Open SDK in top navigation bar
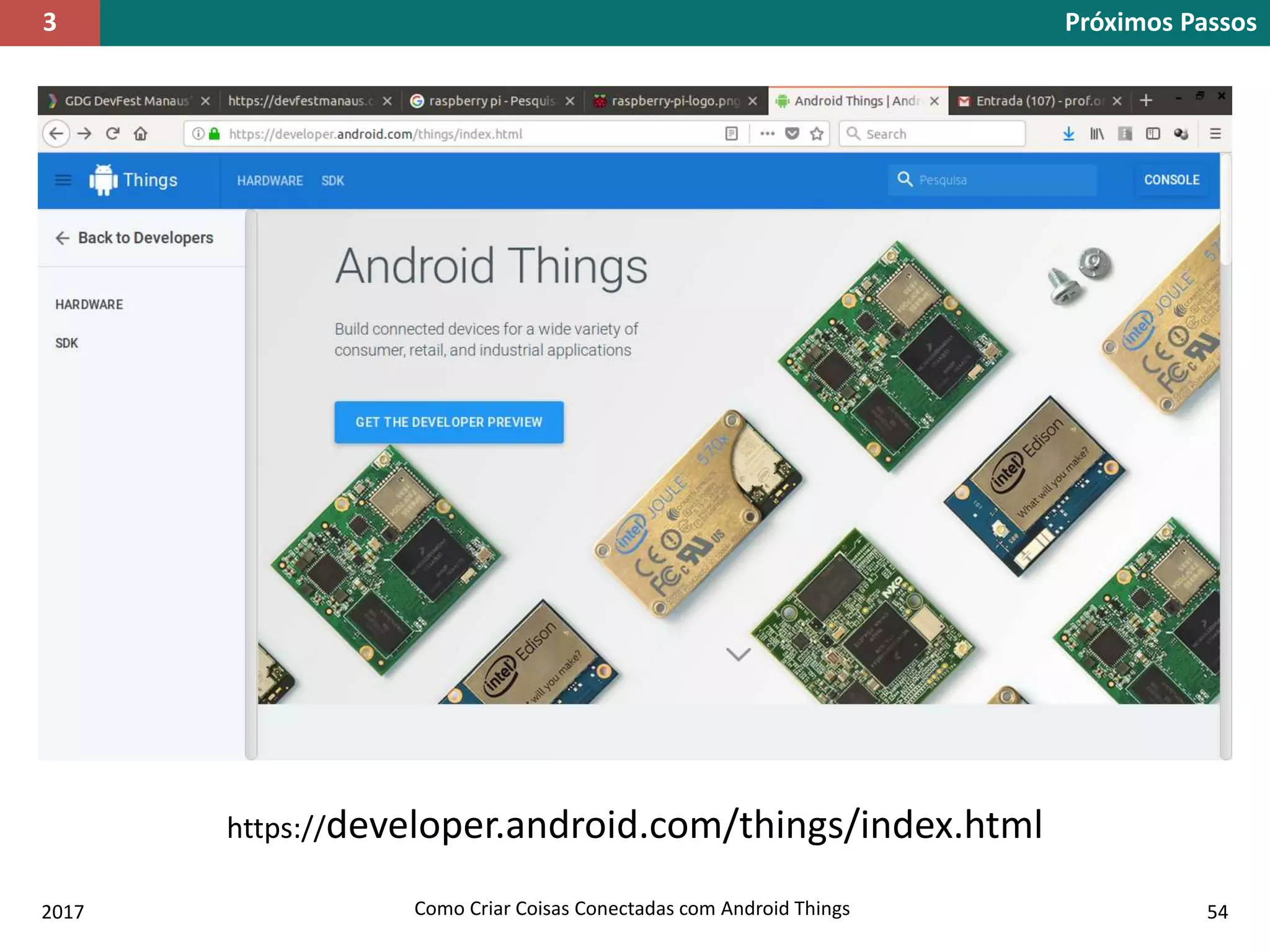Viewport: 1270px width, 952px height. tap(332, 180)
